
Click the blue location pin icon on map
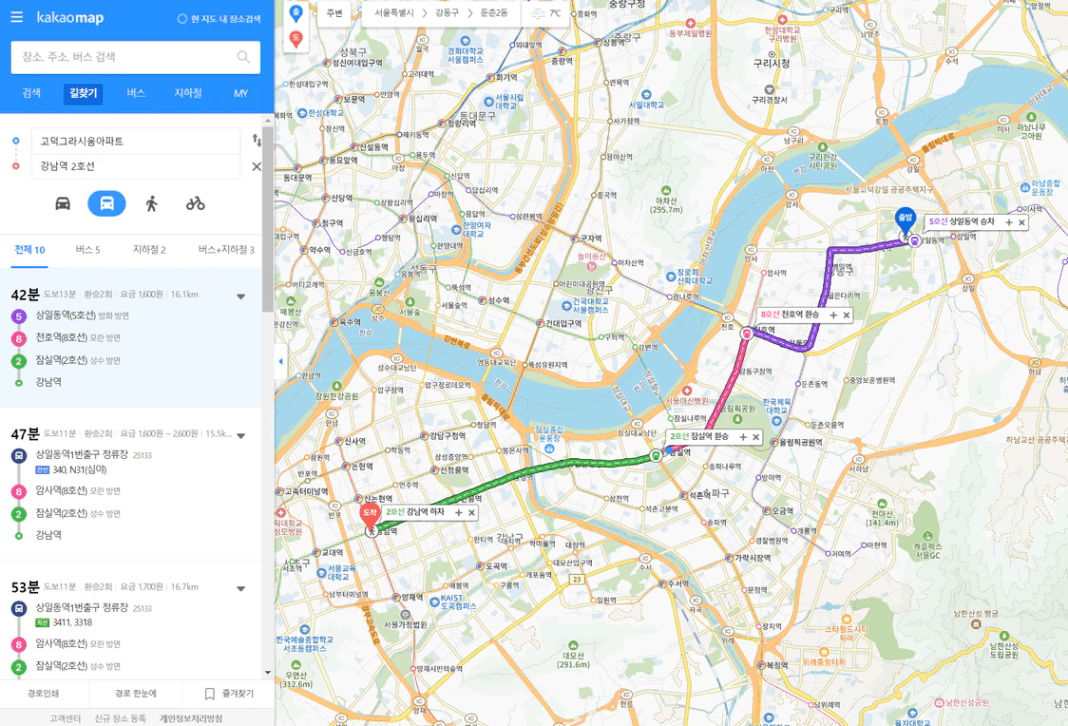pyautogui.click(x=296, y=13)
